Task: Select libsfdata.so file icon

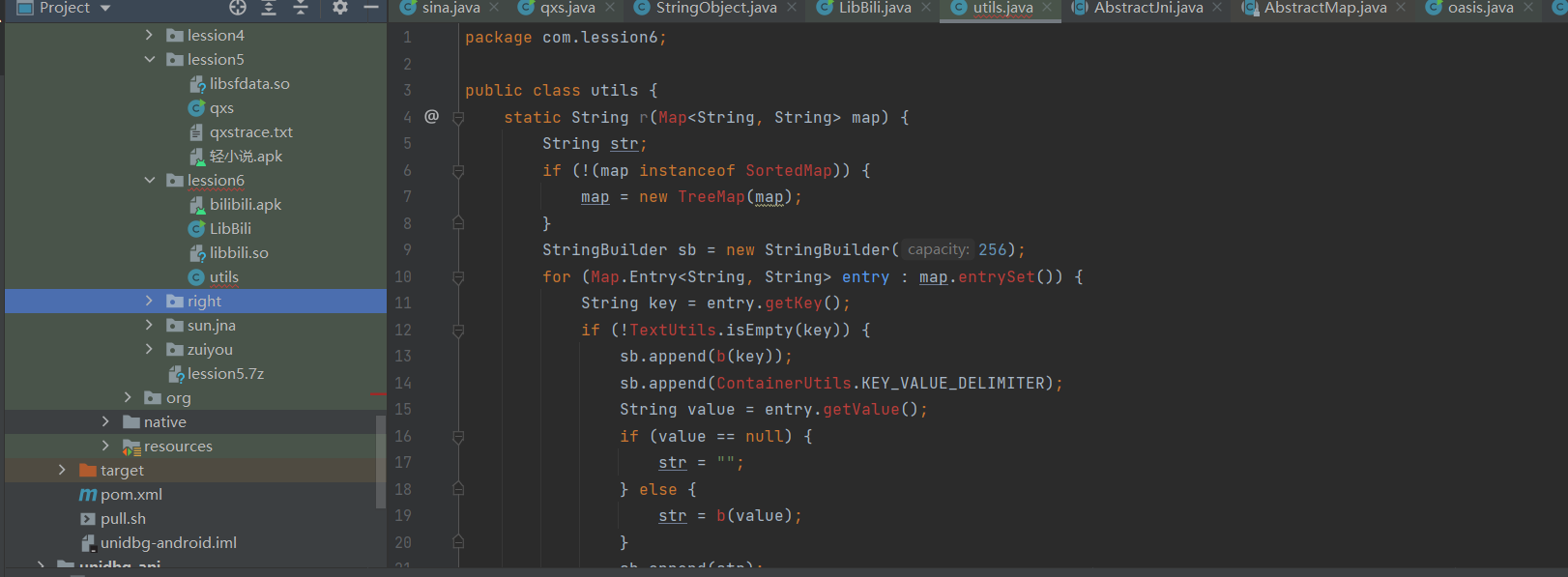Action: pos(197,84)
